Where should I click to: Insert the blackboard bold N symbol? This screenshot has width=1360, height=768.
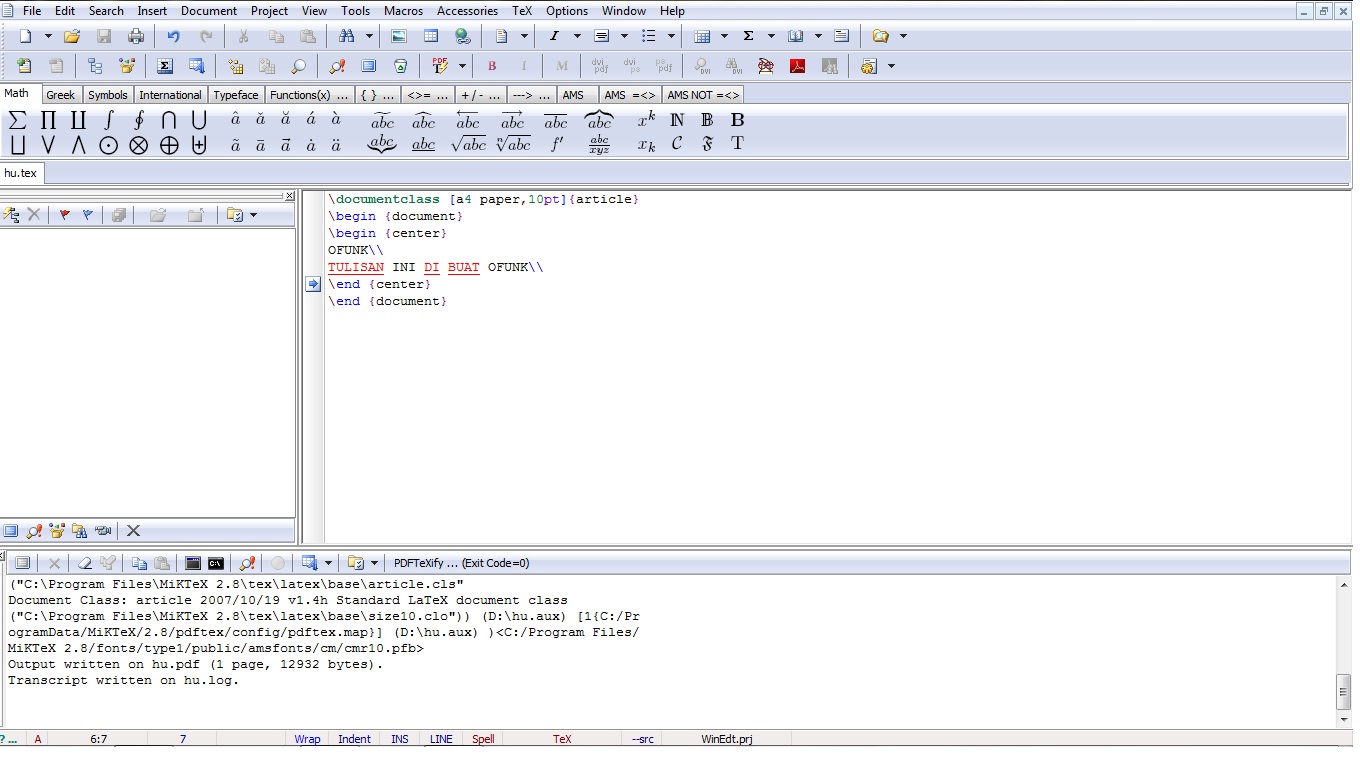[x=677, y=120]
